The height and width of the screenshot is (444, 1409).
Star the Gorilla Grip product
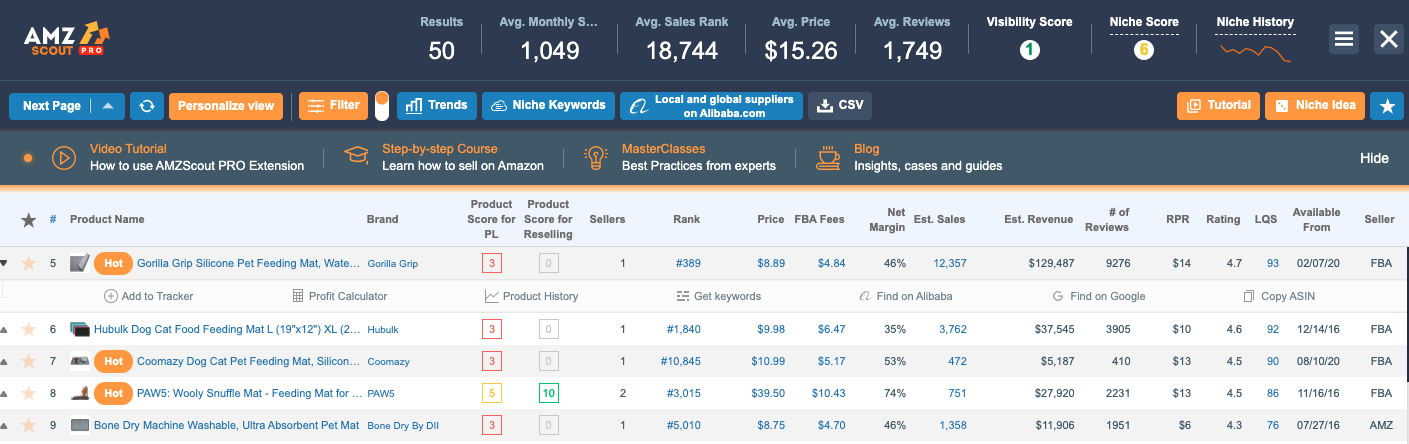coord(28,263)
